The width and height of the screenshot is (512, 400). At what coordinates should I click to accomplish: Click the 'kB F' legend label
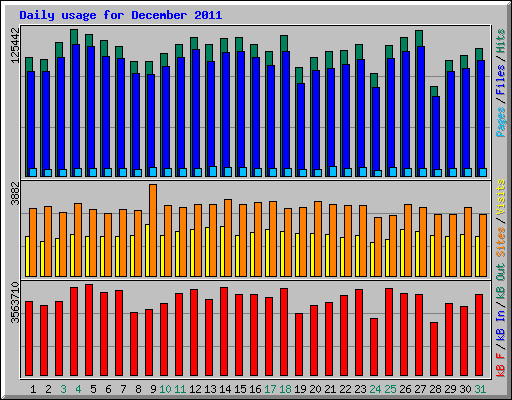click(x=501, y=365)
